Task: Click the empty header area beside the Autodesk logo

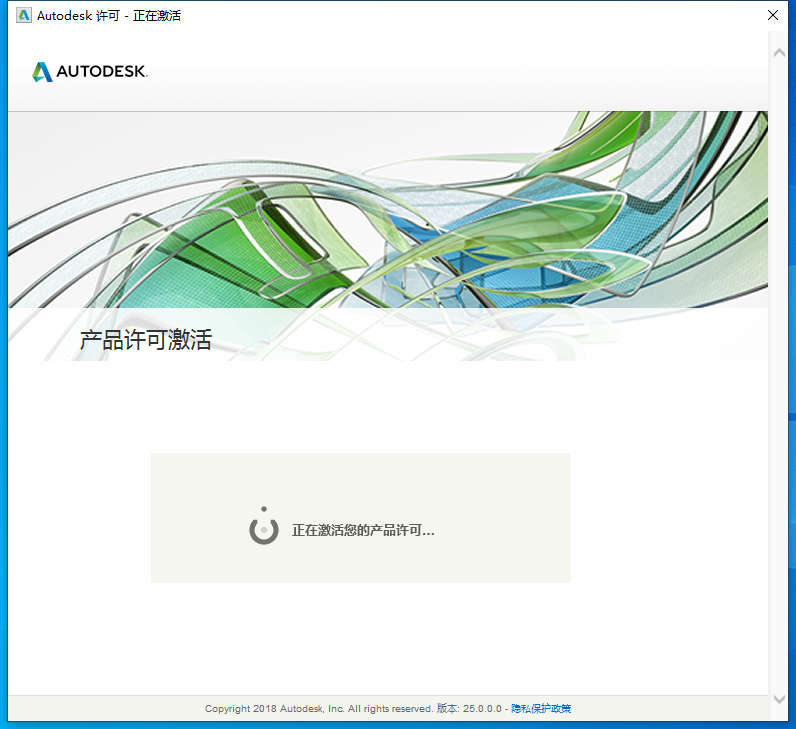Action: point(450,72)
